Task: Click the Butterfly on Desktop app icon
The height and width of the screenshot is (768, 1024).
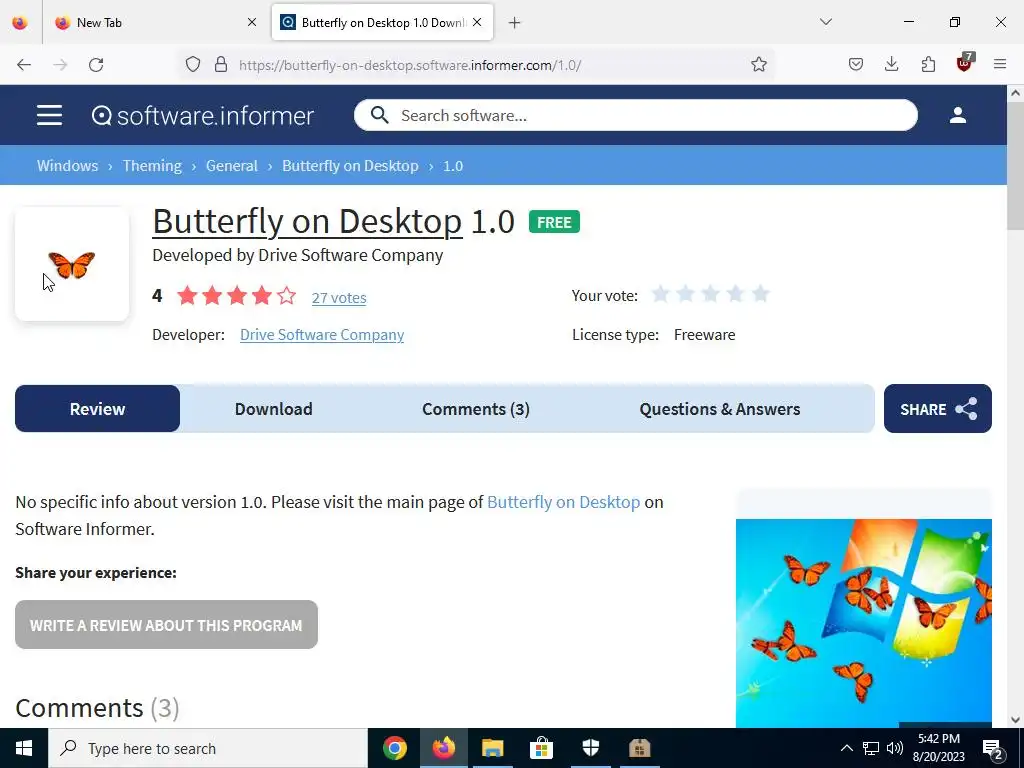Action: [x=72, y=264]
